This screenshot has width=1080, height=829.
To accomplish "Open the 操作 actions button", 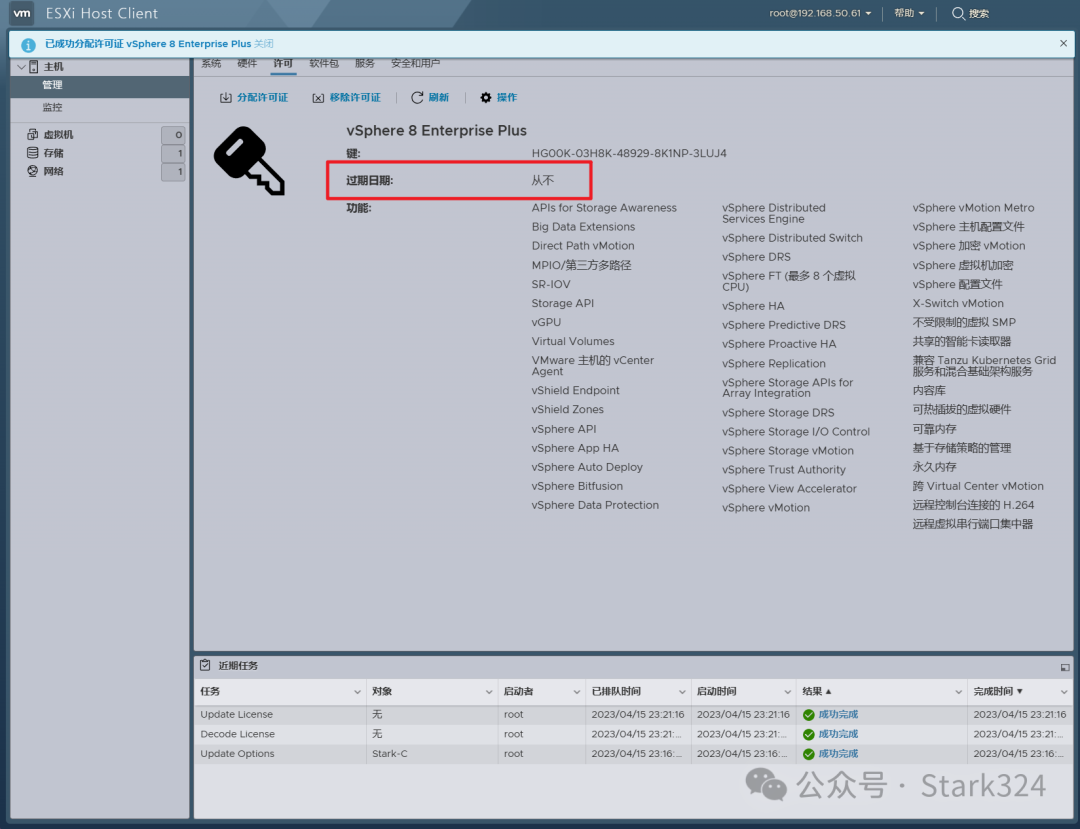I will tap(498, 98).
